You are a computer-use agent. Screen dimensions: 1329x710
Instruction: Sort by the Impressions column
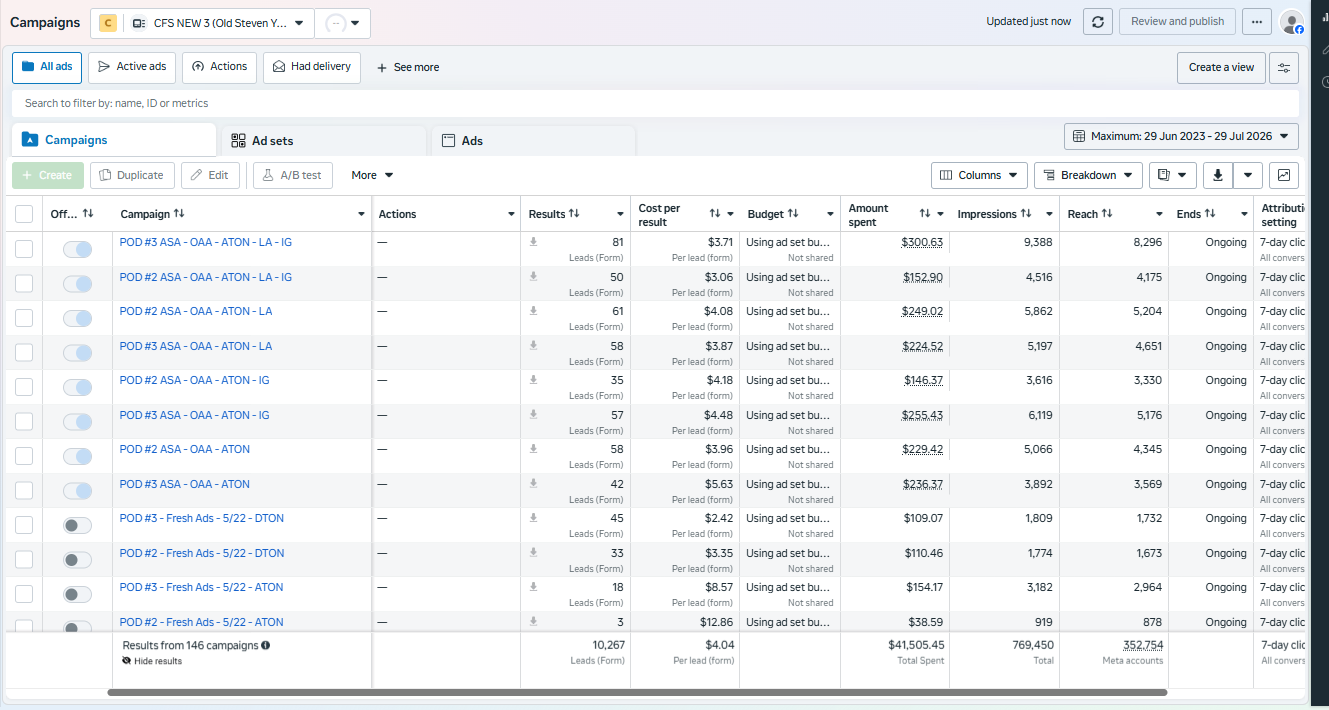[x=1024, y=214]
